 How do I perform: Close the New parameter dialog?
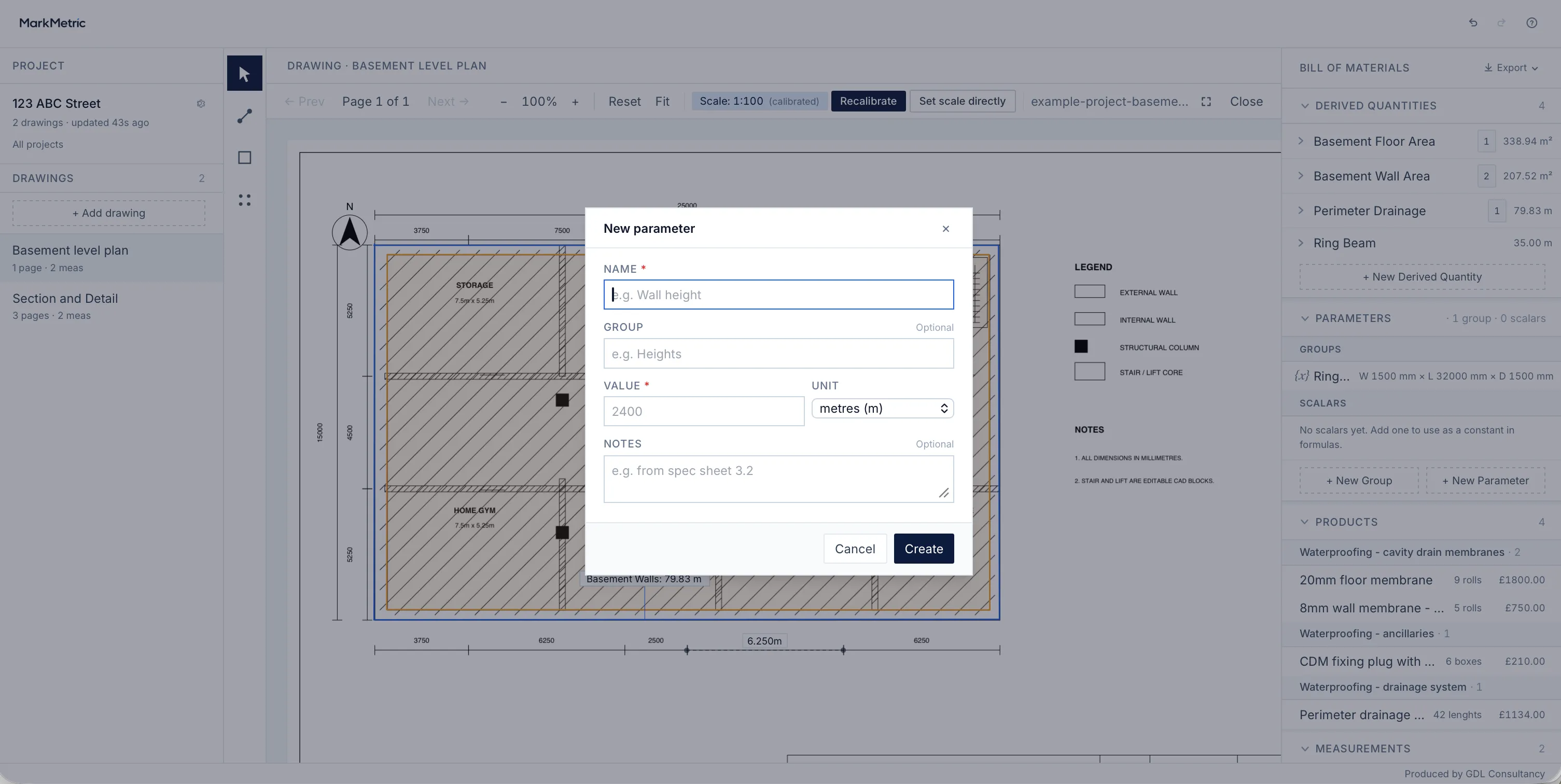(x=945, y=229)
